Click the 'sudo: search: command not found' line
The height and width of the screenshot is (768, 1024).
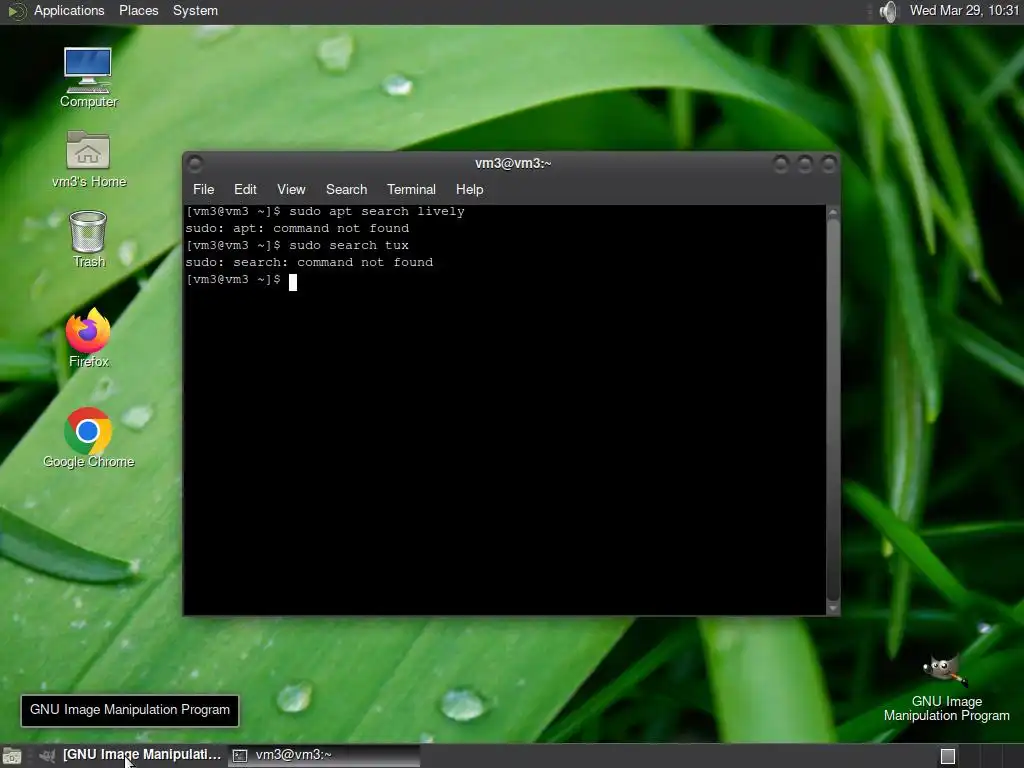pyautogui.click(x=309, y=263)
